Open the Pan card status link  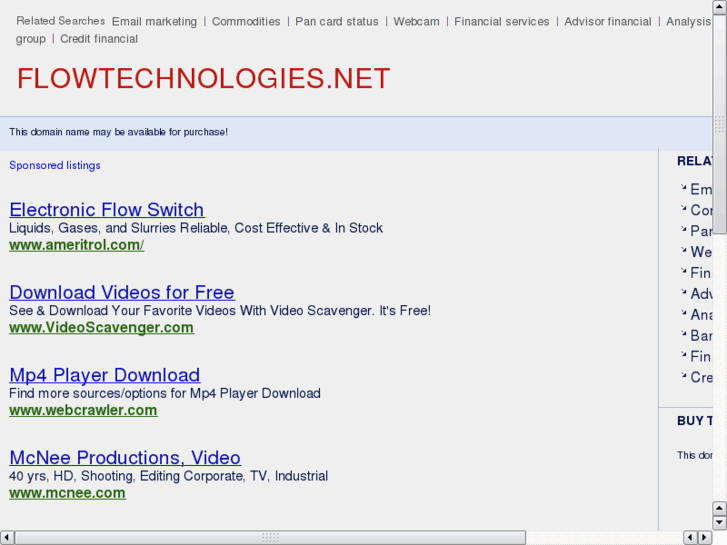click(337, 22)
